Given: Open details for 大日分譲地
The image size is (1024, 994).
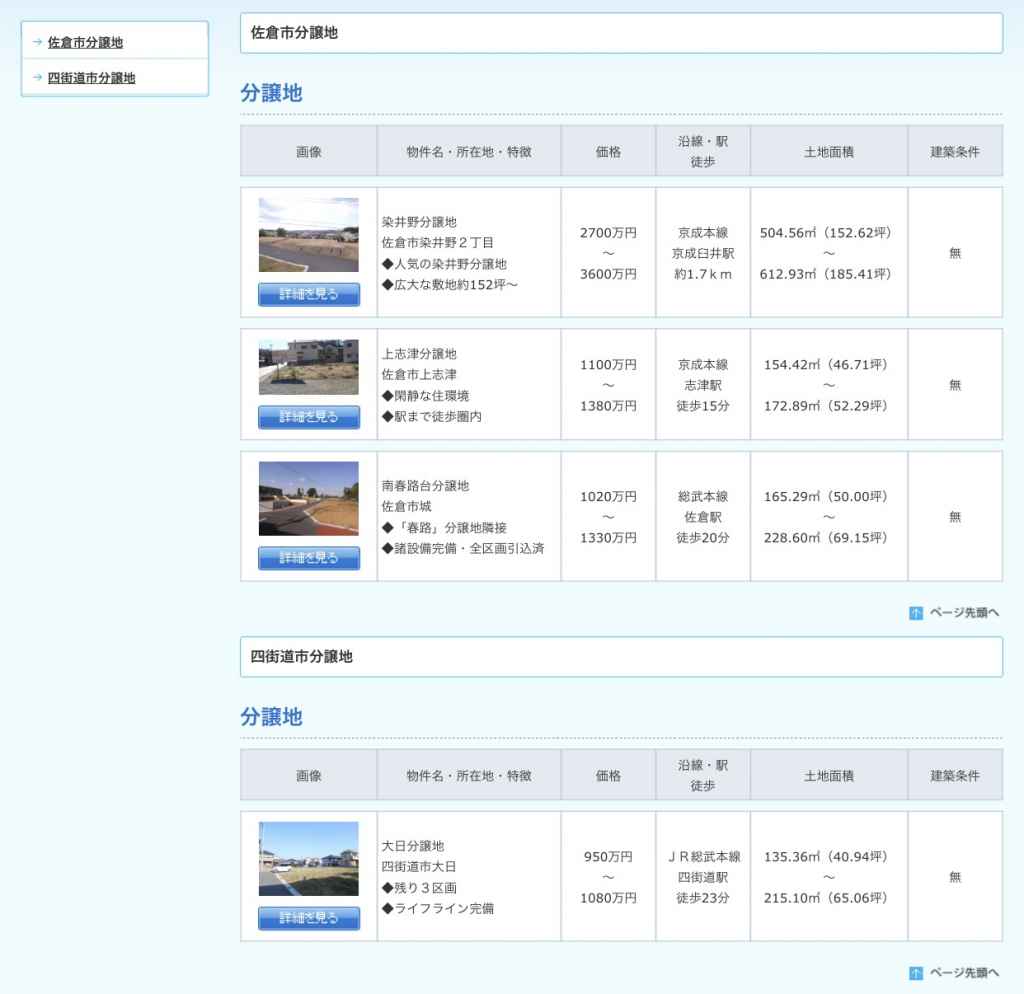Looking at the screenshot, I should pos(308,918).
